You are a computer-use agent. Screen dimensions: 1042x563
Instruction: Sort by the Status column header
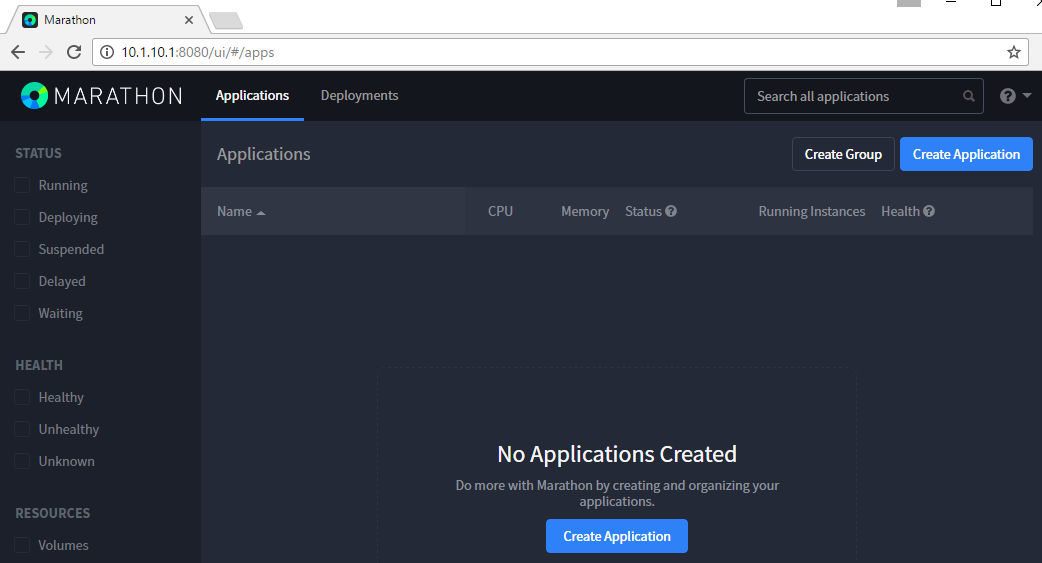(x=643, y=211)
